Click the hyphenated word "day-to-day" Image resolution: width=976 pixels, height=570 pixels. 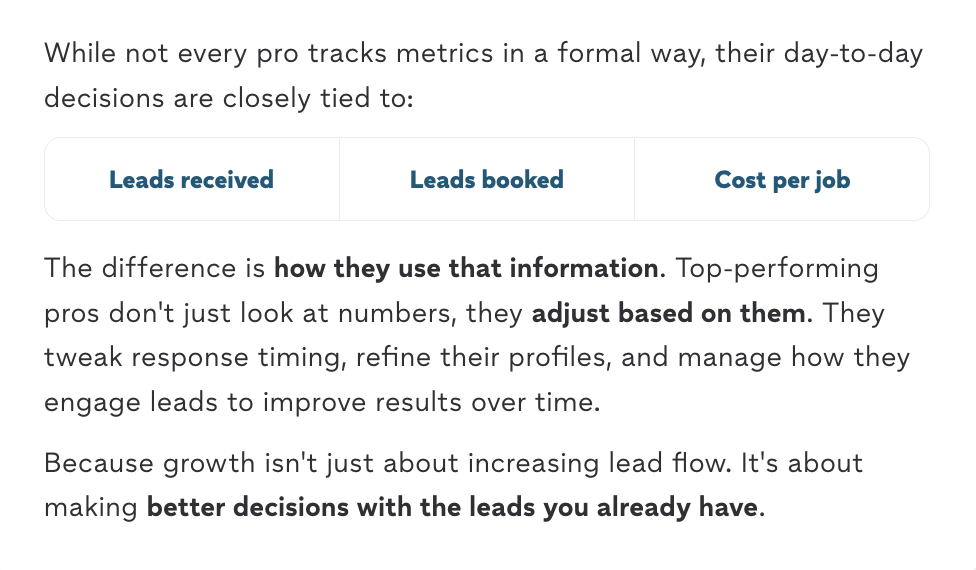pyautogui.click(x=853, y=54)
